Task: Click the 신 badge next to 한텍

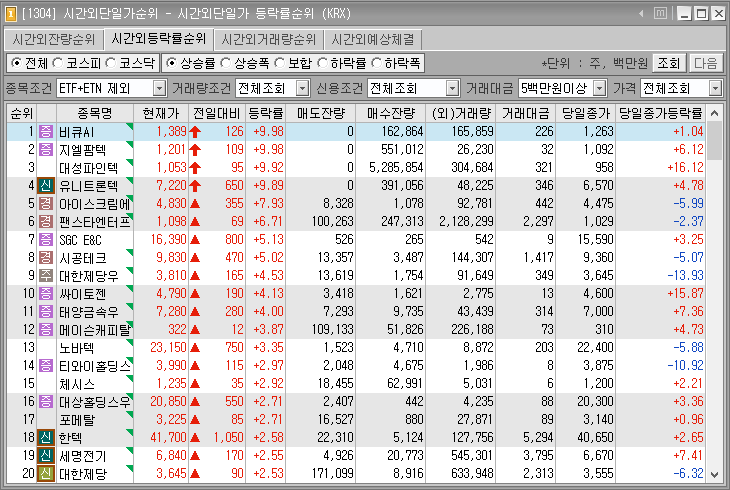Action: (x=46, y=438)
